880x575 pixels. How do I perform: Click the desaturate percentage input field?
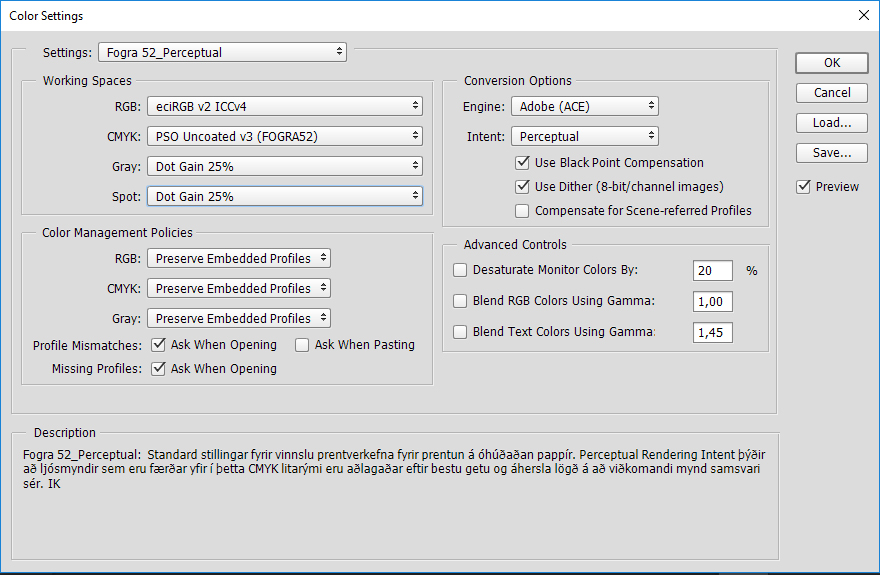pos(712,271)
